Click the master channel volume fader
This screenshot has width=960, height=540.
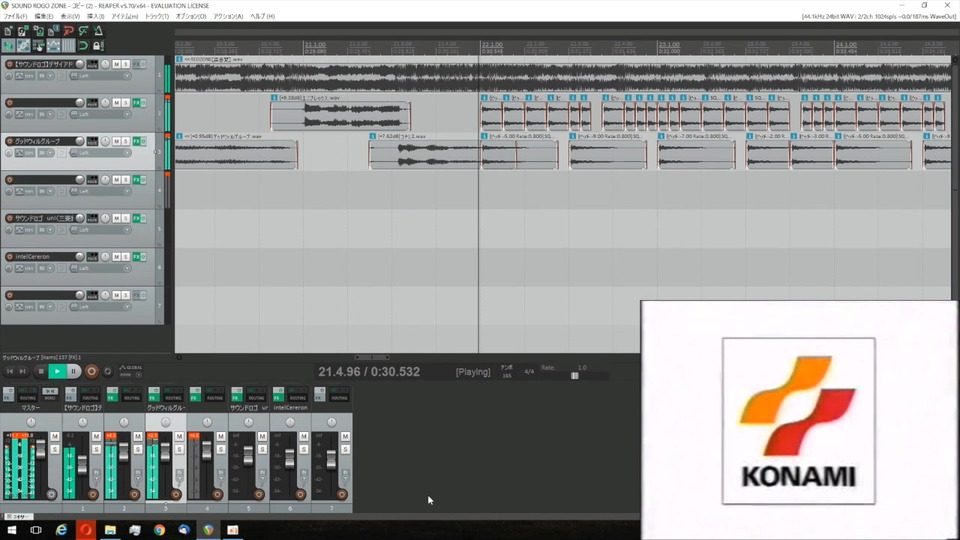[41, 449]
